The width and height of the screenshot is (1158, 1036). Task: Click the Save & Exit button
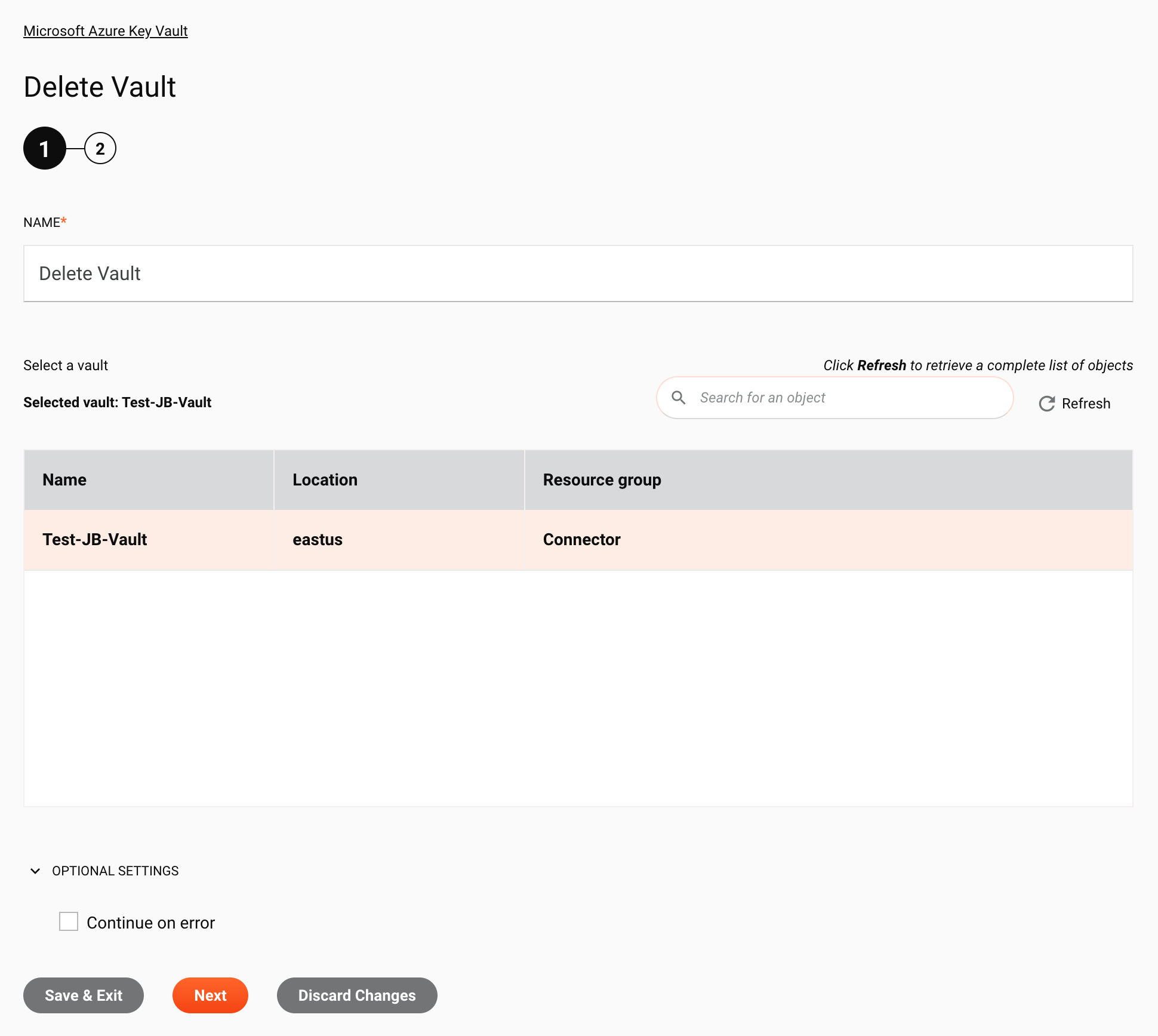(x=83, y=995)
